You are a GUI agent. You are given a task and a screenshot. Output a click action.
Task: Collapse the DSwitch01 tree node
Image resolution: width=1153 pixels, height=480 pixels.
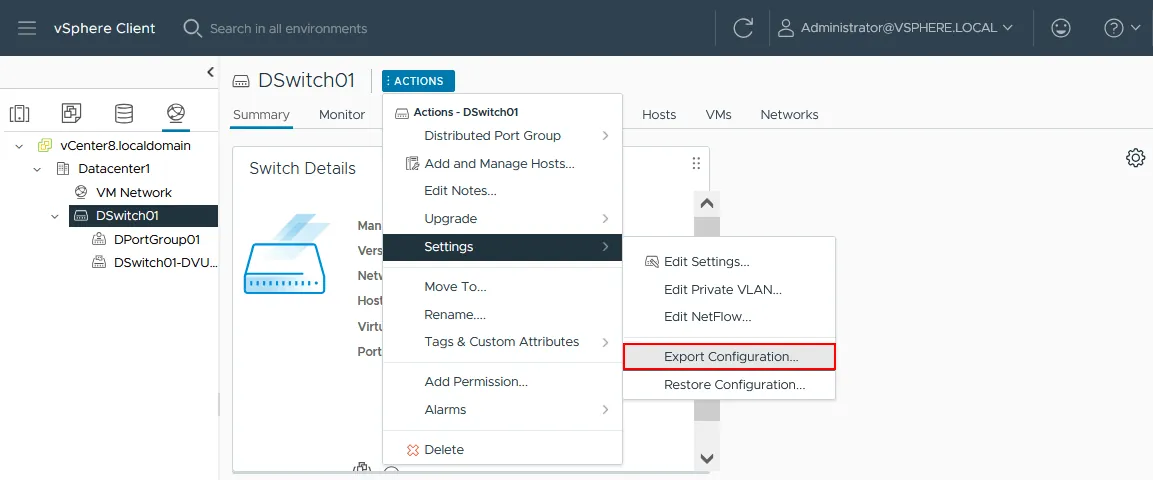point(54,216)
